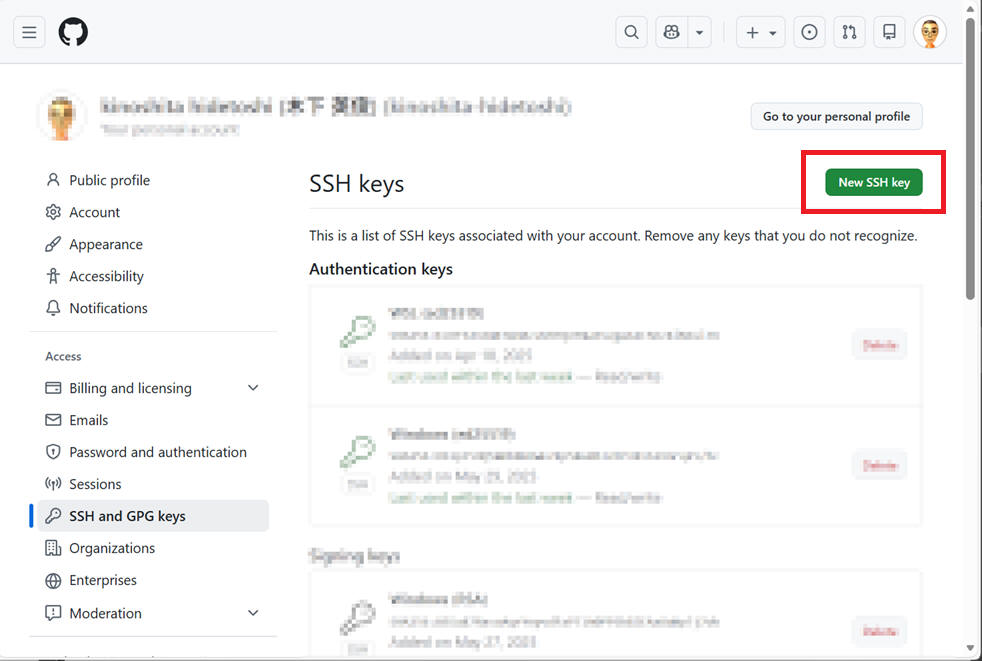Delete the first authentication key
The width and height of the screenshot is (982, 661).
tap(879, 345)
